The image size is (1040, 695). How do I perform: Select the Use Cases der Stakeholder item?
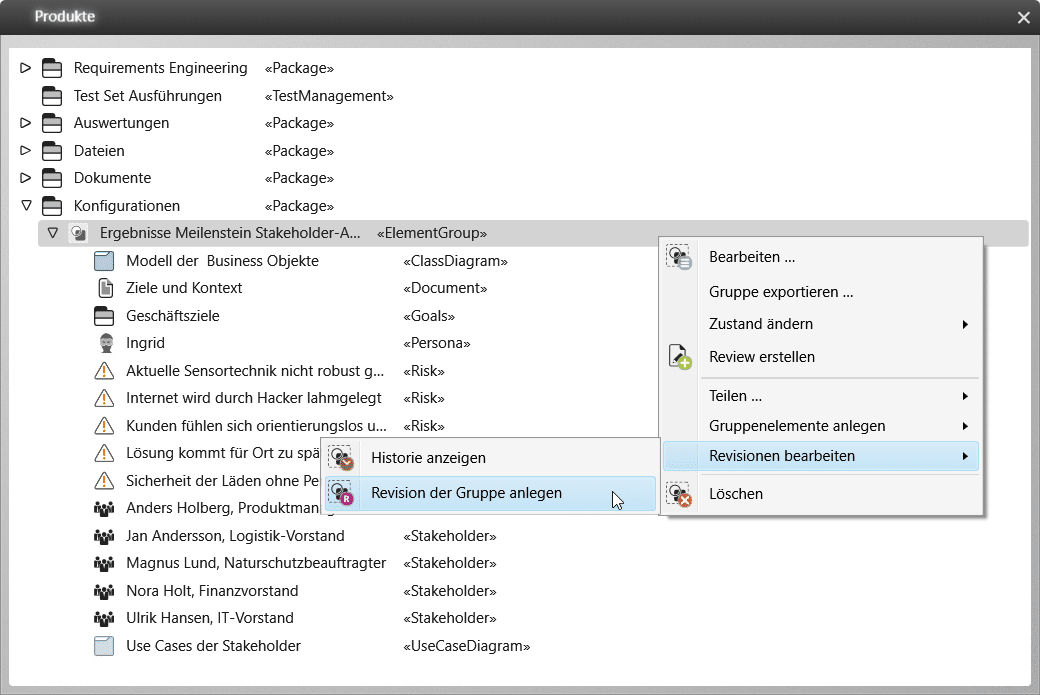[x=213, y=646]
